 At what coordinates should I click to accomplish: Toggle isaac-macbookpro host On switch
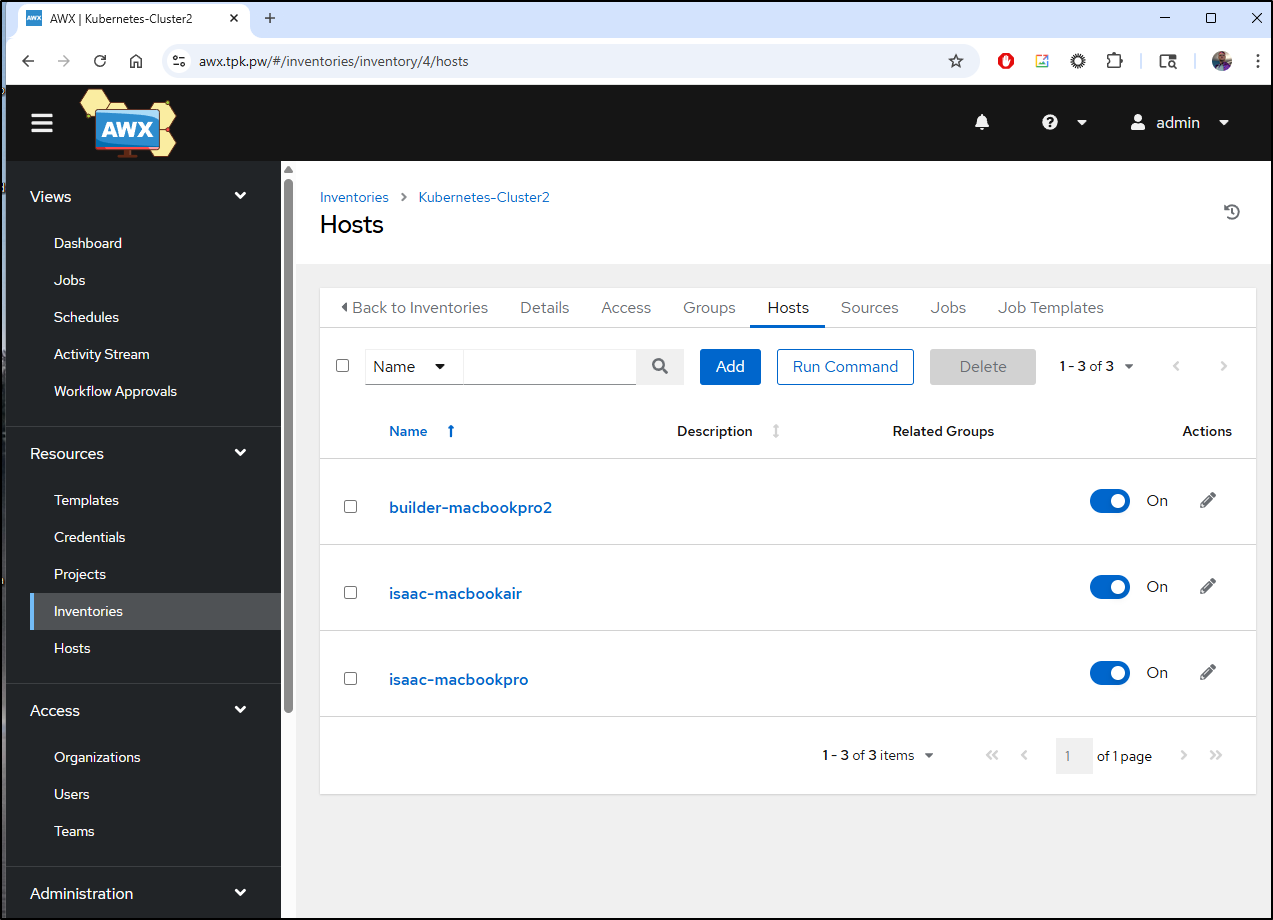click(1110, 673)
